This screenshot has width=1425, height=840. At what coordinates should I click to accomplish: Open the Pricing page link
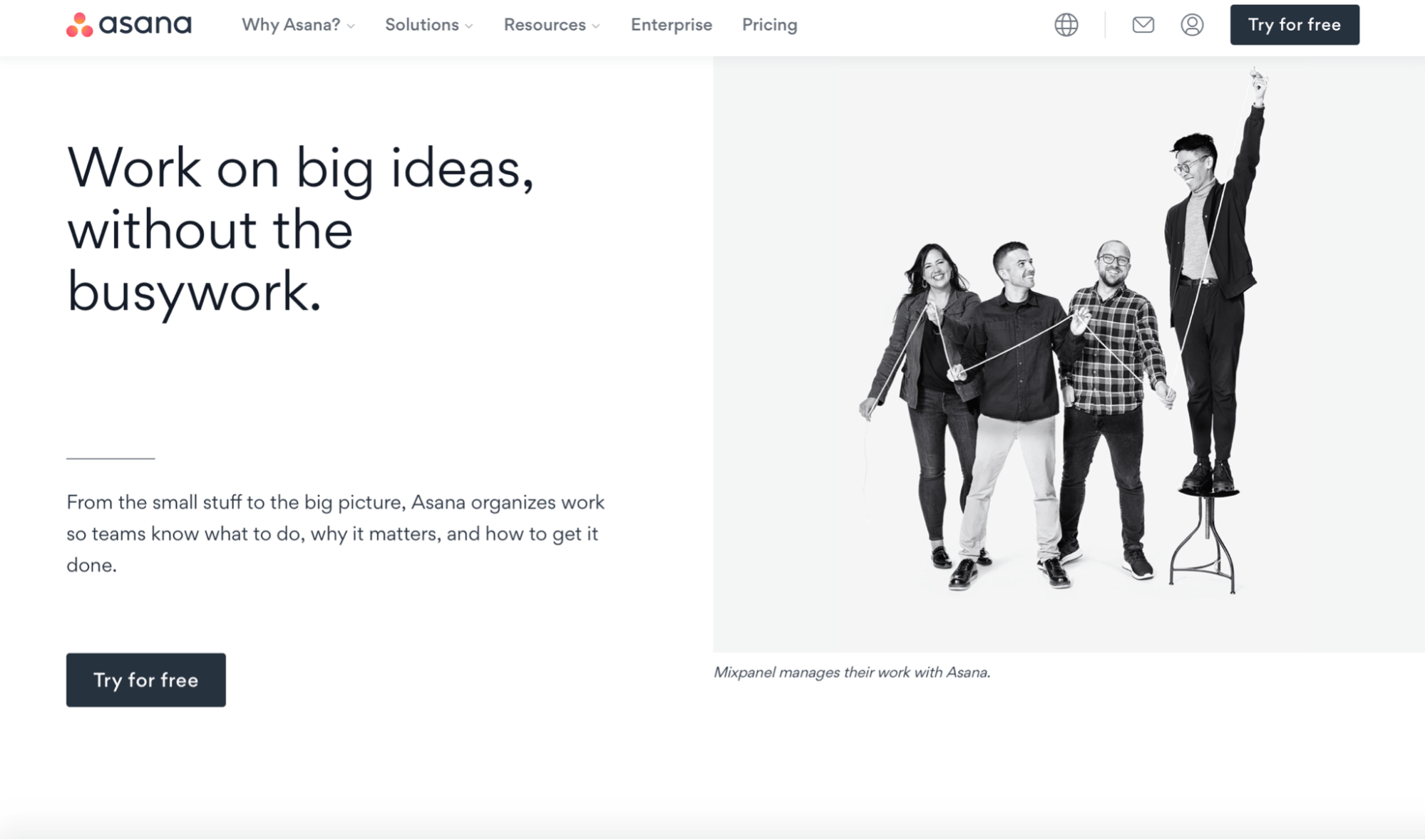769,25
